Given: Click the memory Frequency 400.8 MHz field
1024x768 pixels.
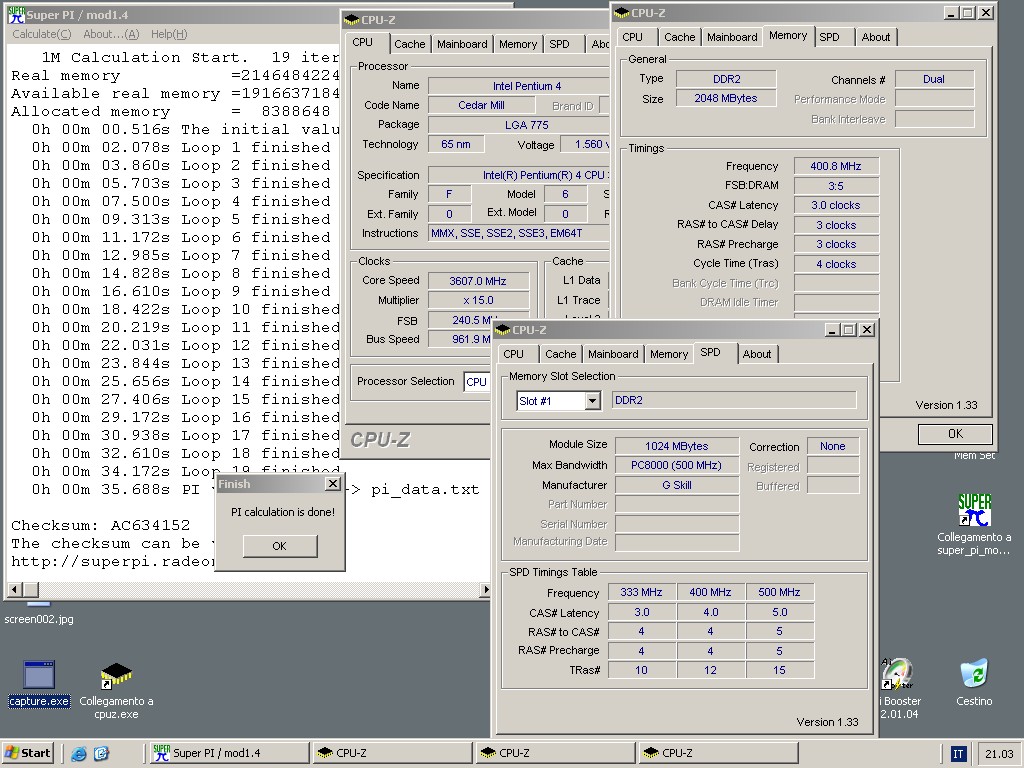Looking at the screenshot, I should (x=836, y=167).
